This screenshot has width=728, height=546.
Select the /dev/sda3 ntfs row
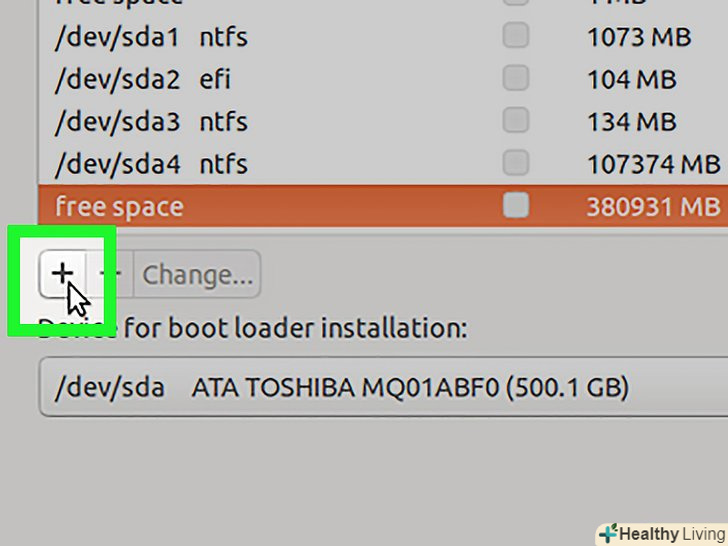click(x=383, y=122)
